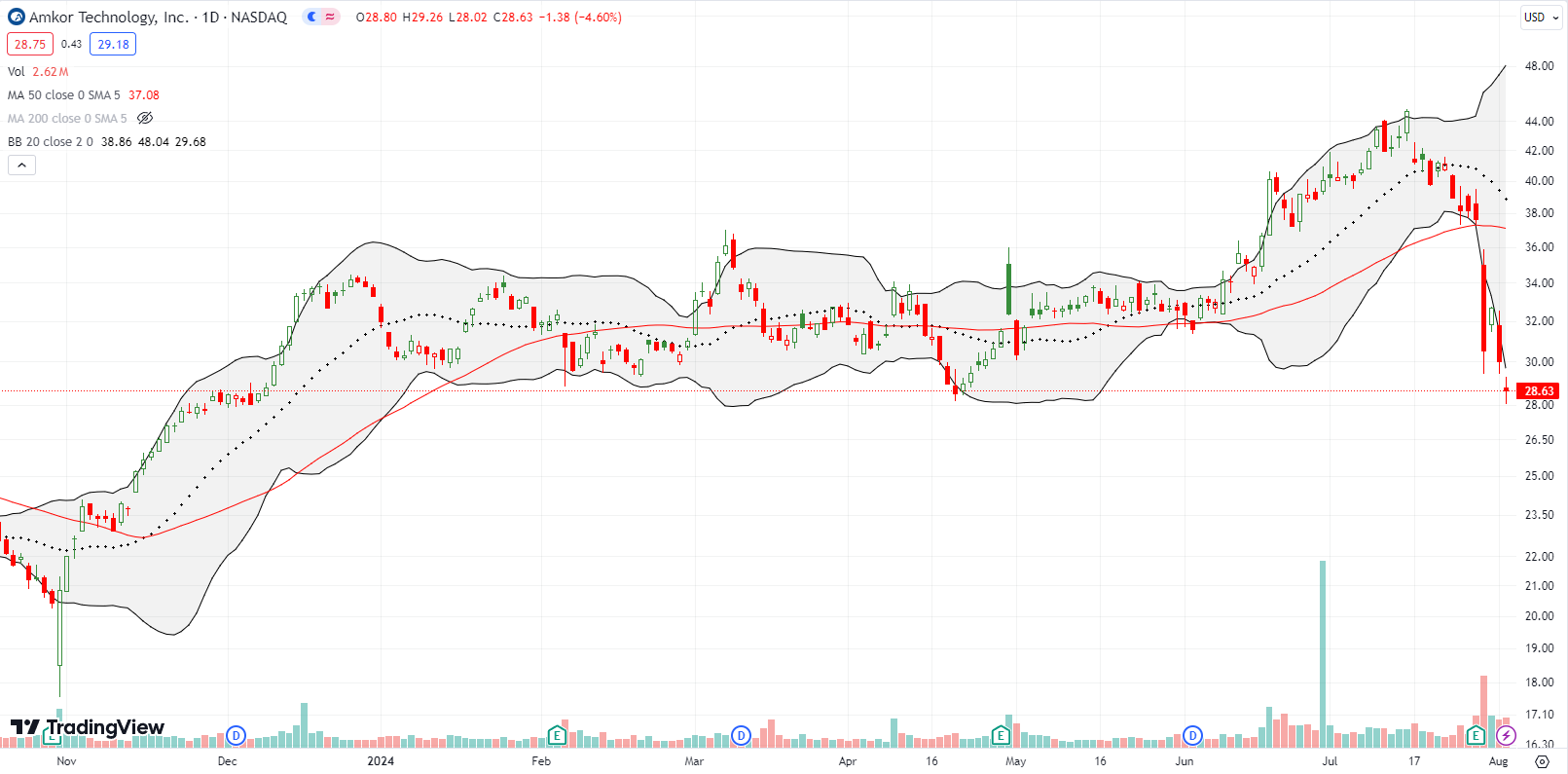Image resolution: width=1568 pixels, height=774 pixels.
Task: Open the February earnings marker
Action: 557,735
